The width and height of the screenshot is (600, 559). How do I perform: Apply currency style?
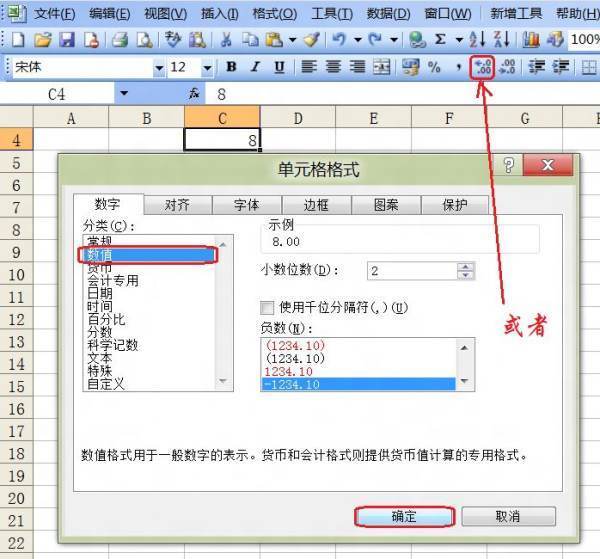(x=410, y=67)
